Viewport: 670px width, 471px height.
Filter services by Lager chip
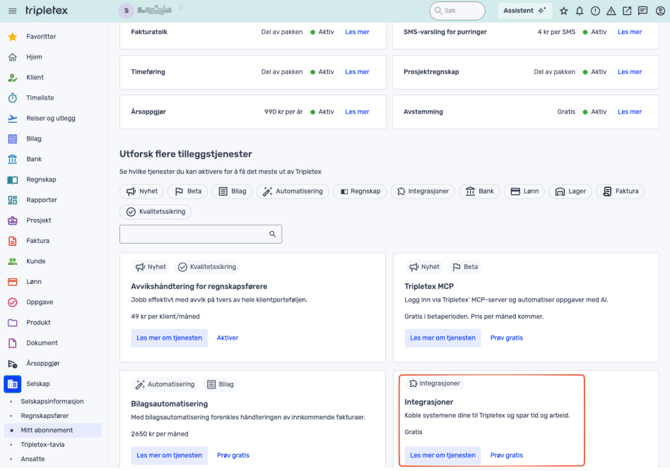point(570,191)
